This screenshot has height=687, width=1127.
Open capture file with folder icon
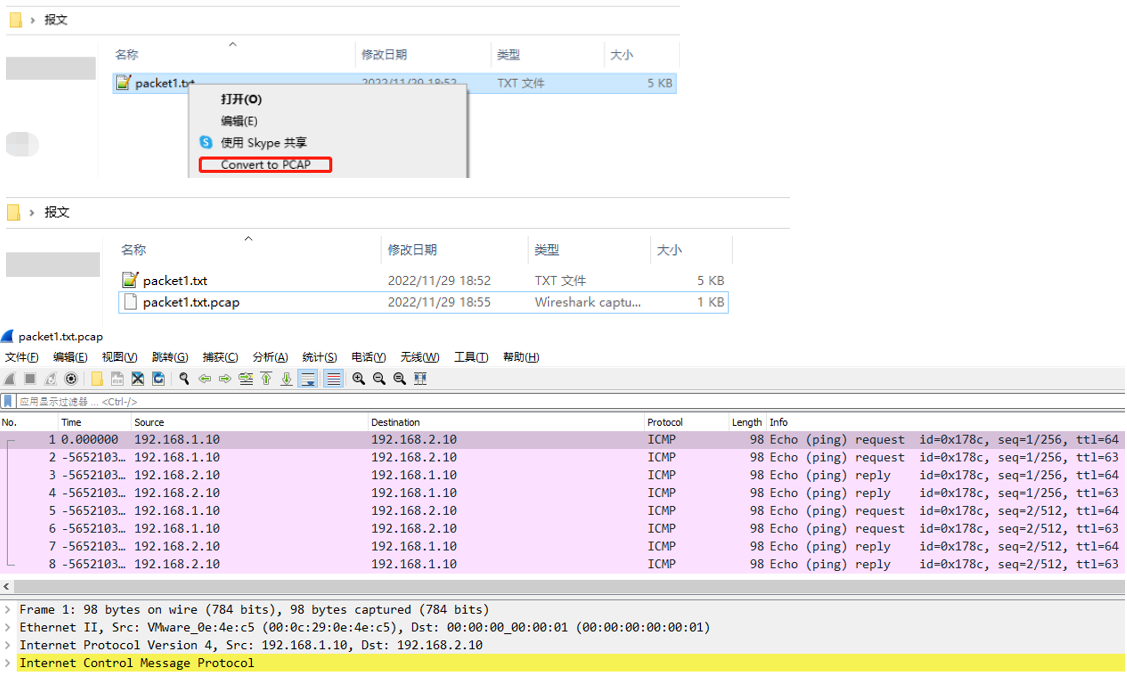[x=97, y=379]
